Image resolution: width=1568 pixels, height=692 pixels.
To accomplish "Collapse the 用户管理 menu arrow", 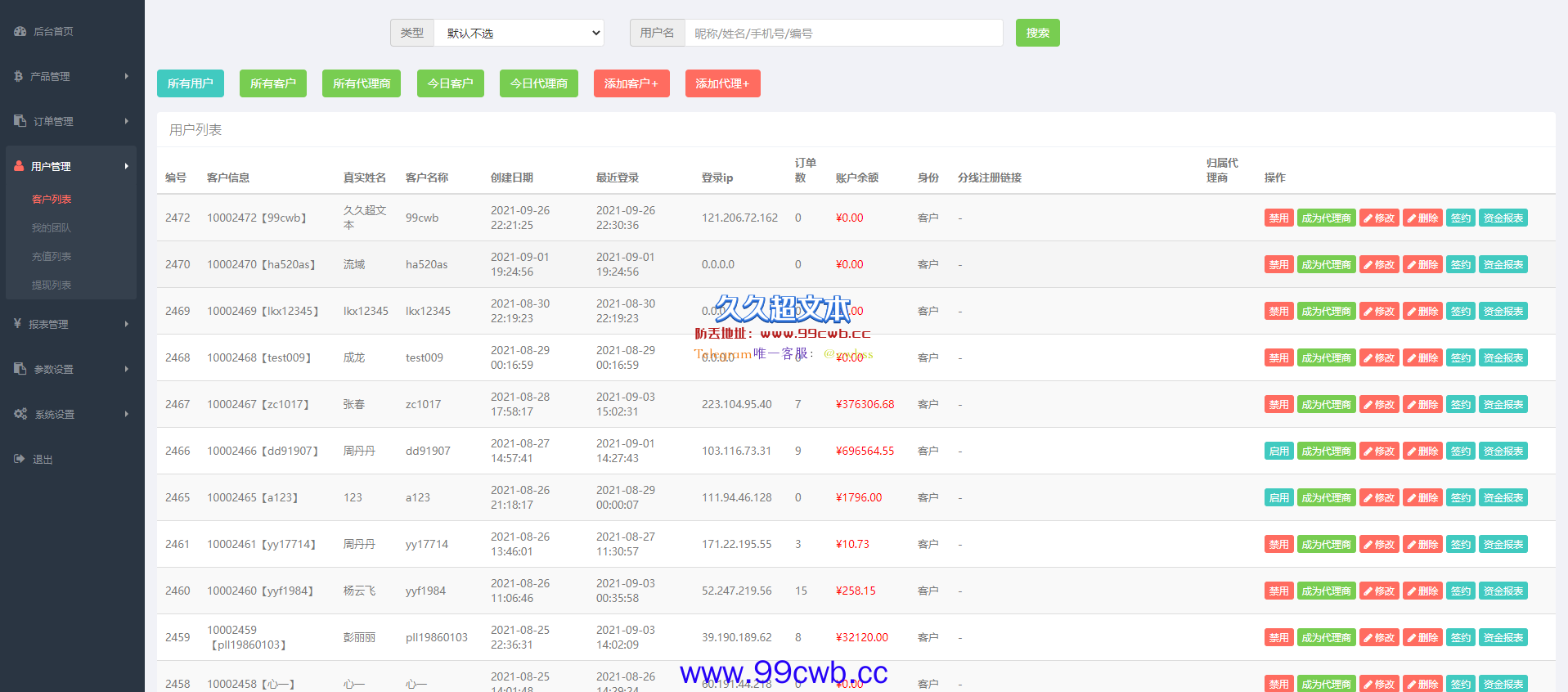I will pos(127,166).
